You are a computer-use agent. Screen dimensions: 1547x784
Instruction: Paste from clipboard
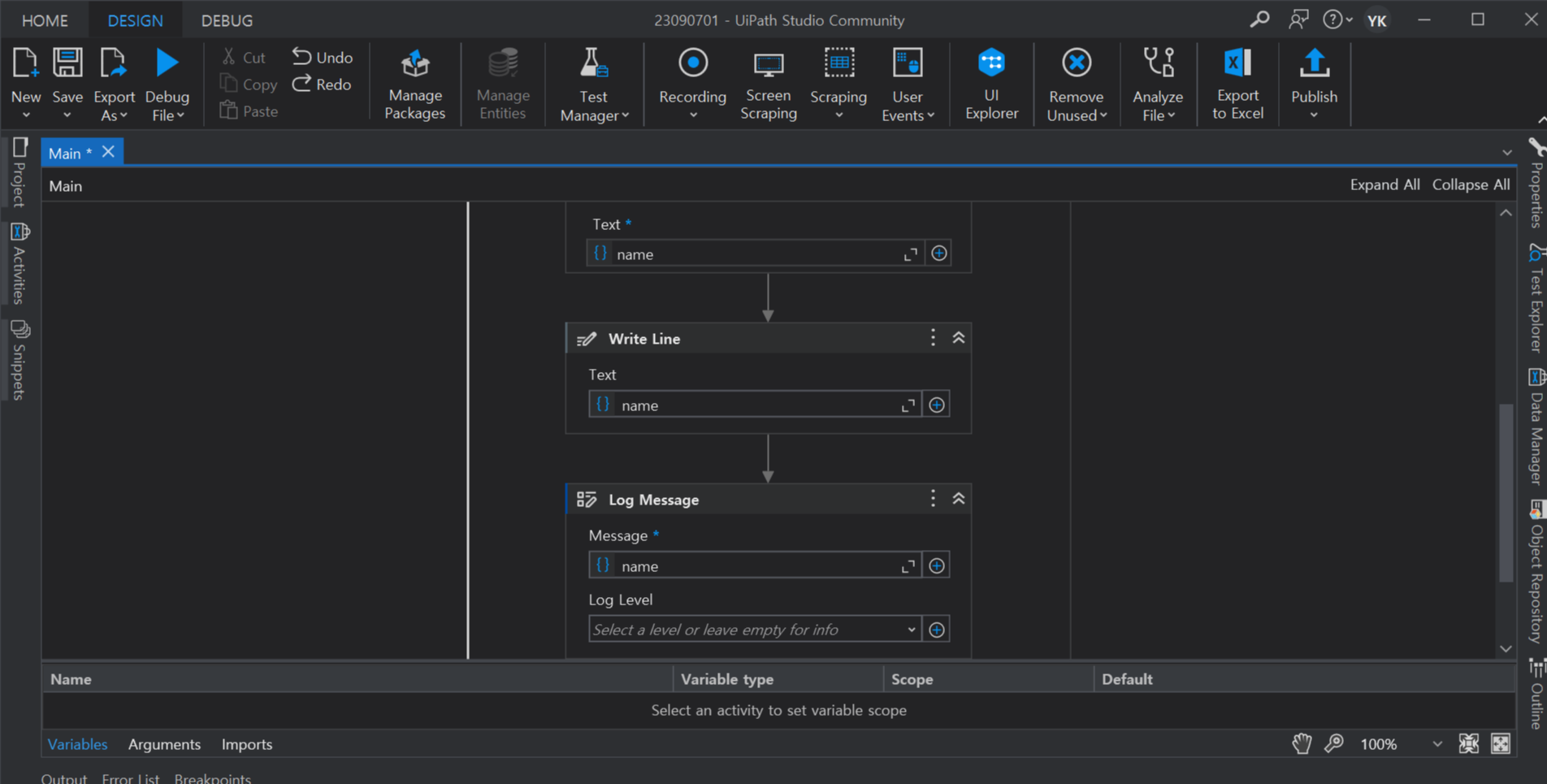pyautogui.click(x=249, y=110)
